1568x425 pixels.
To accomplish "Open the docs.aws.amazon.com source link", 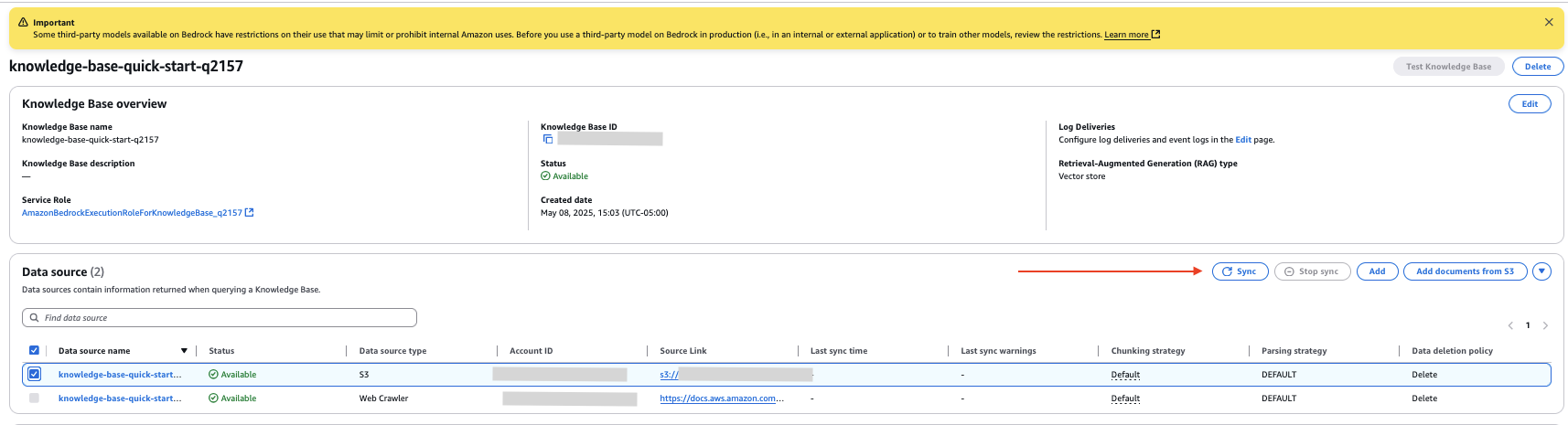I will click(721, 398).
